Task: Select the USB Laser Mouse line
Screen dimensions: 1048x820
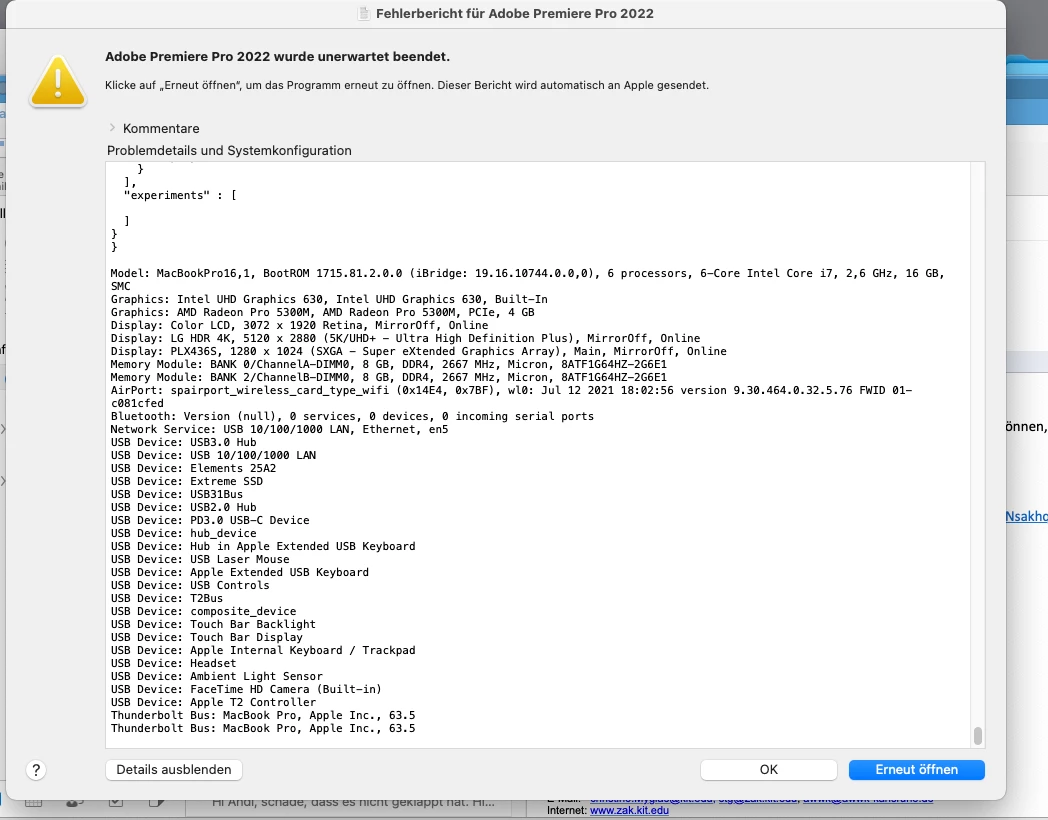Action: click(200, 559)
